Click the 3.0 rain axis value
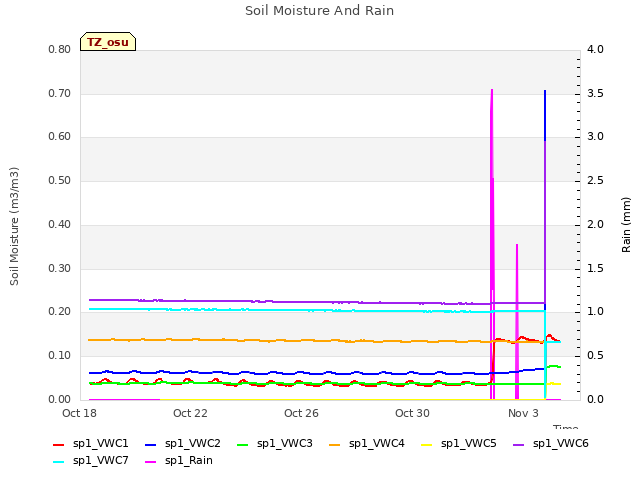The image size is (640, 480). coord(595,137)
